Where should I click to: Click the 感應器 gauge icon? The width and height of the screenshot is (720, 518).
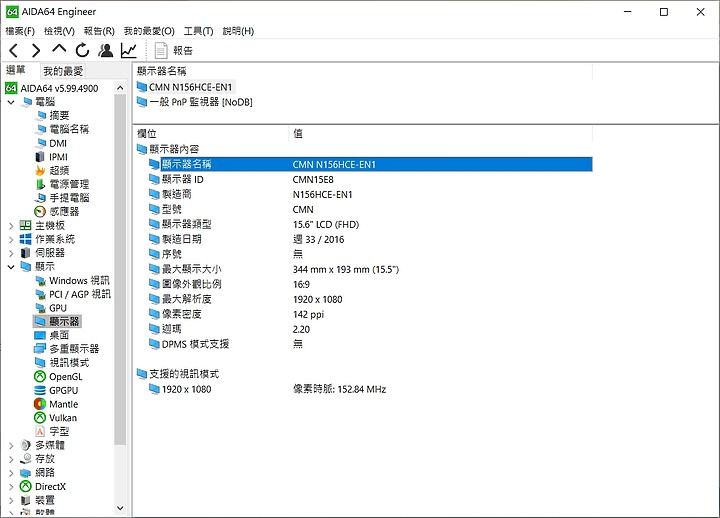(40, 212)
